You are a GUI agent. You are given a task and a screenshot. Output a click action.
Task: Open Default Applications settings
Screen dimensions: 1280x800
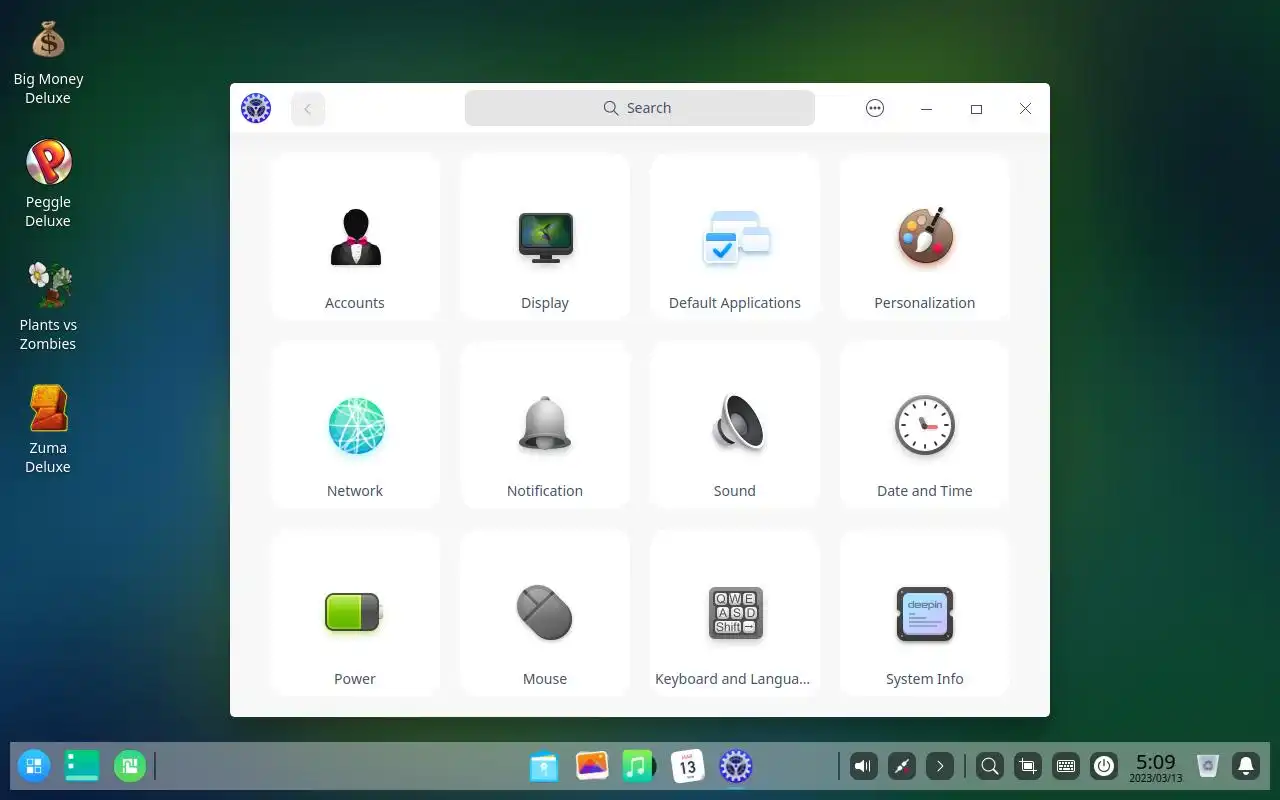(x=735, y=237)
